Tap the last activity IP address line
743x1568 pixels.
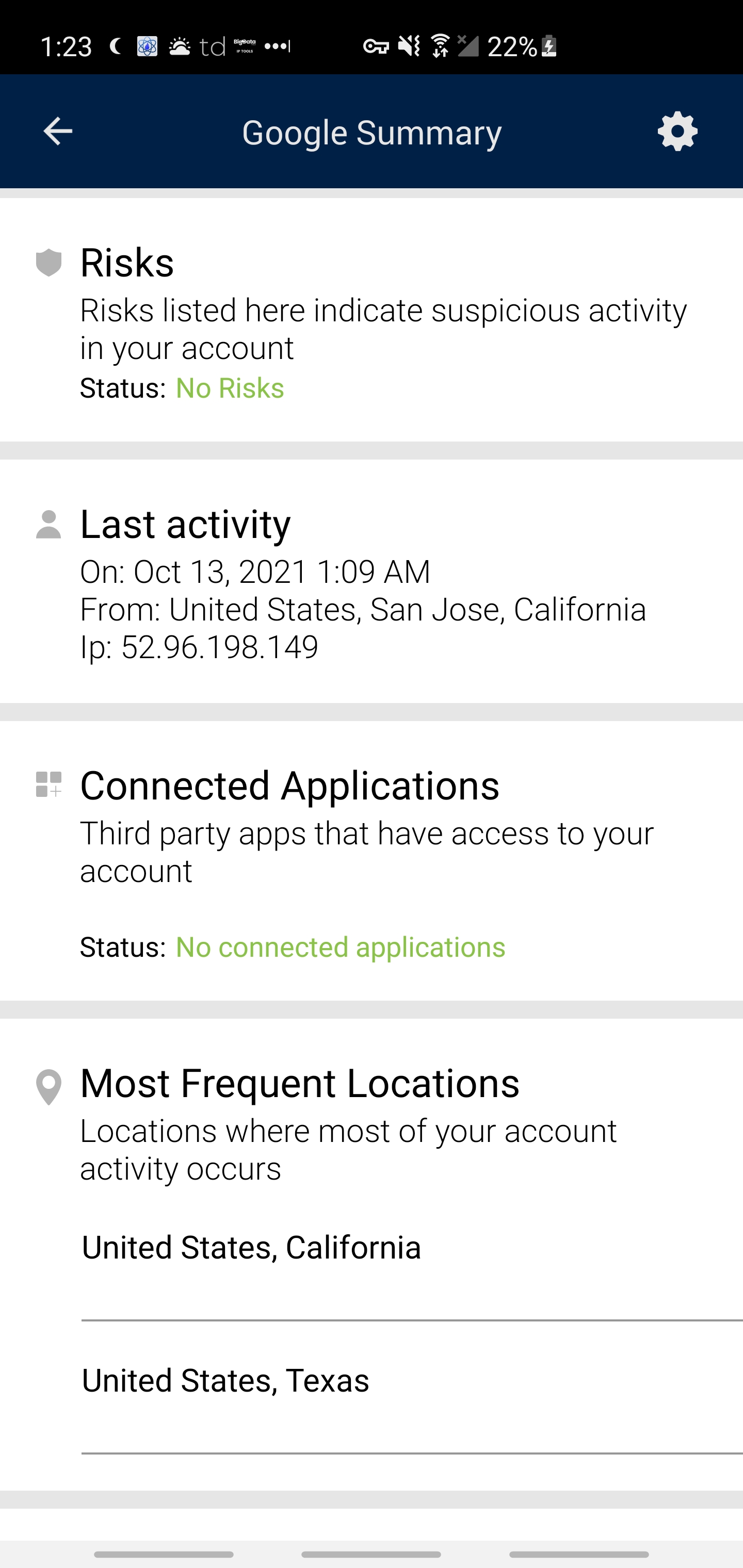tap(199, 647)
